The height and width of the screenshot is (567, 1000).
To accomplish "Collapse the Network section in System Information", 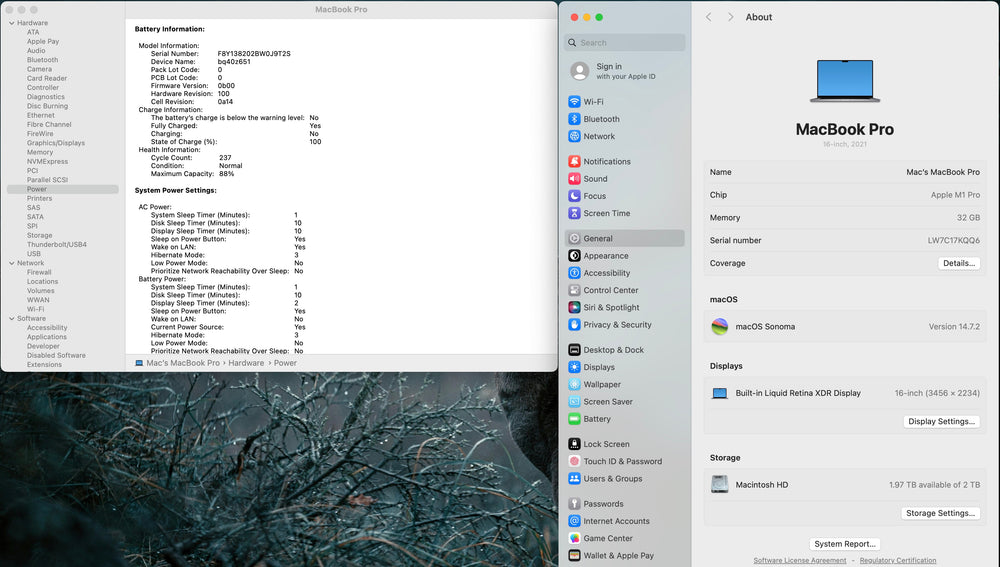I will click(10, 263).
